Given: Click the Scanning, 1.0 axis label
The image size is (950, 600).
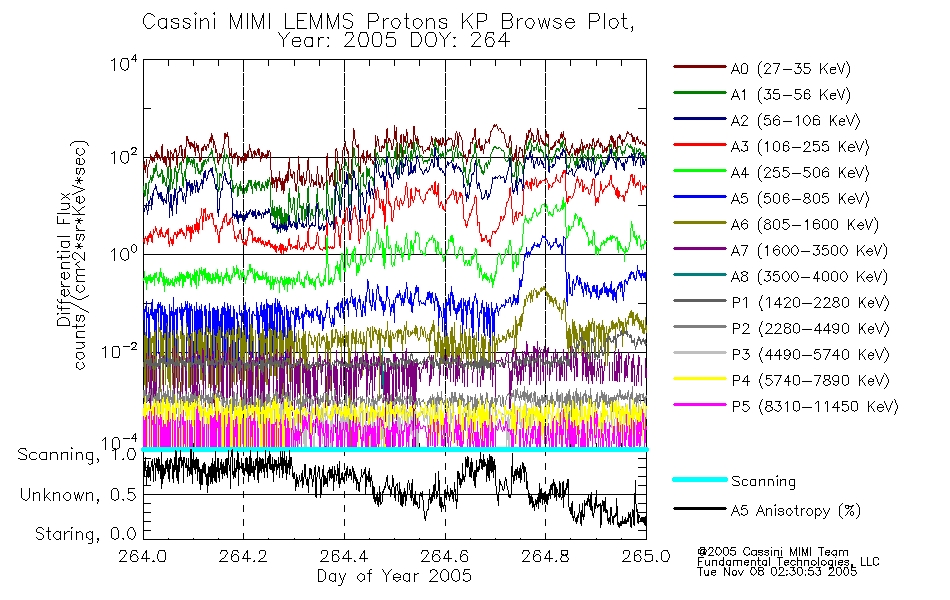Looking at the screenshot, I should (77, 455).
